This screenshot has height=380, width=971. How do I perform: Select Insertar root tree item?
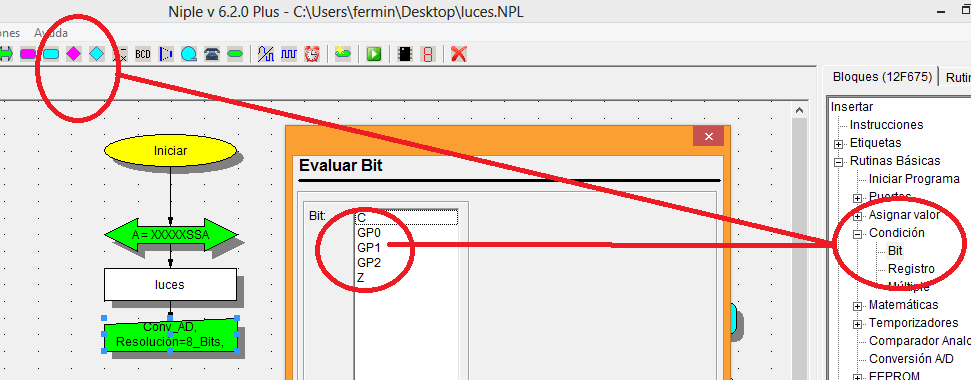[x=852, y=107]
